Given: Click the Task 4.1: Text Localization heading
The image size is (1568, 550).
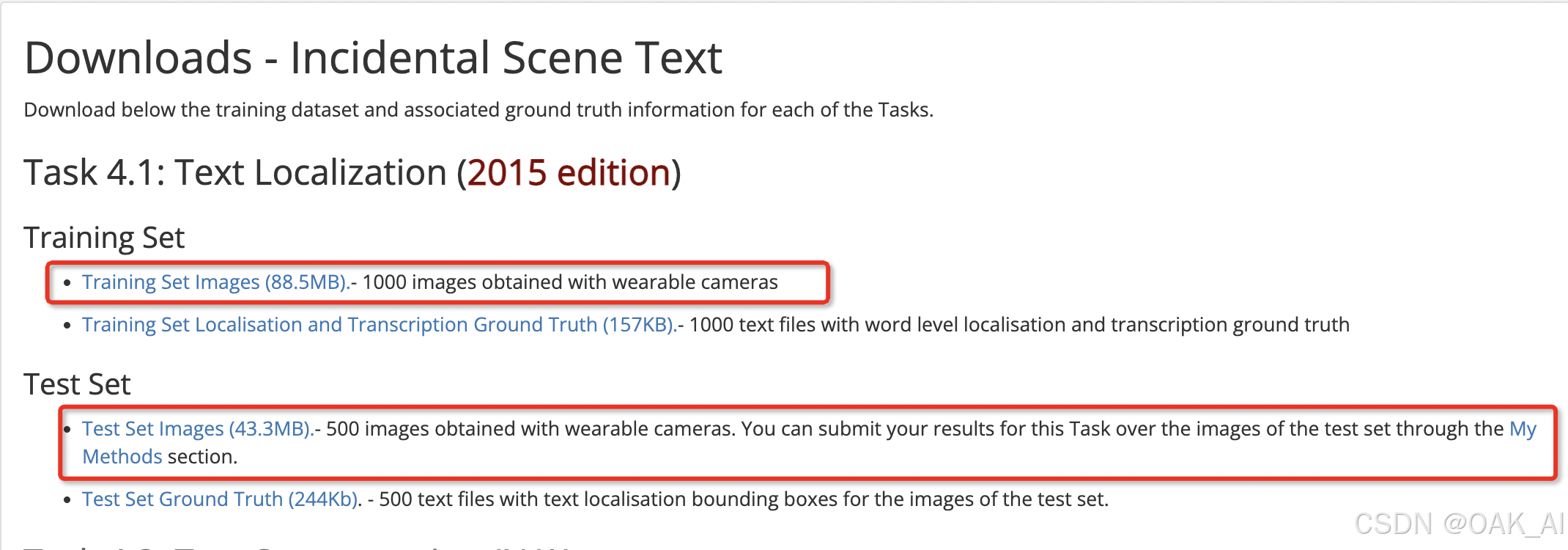Looking at the screenshot, I should click(x=234, y=172).
